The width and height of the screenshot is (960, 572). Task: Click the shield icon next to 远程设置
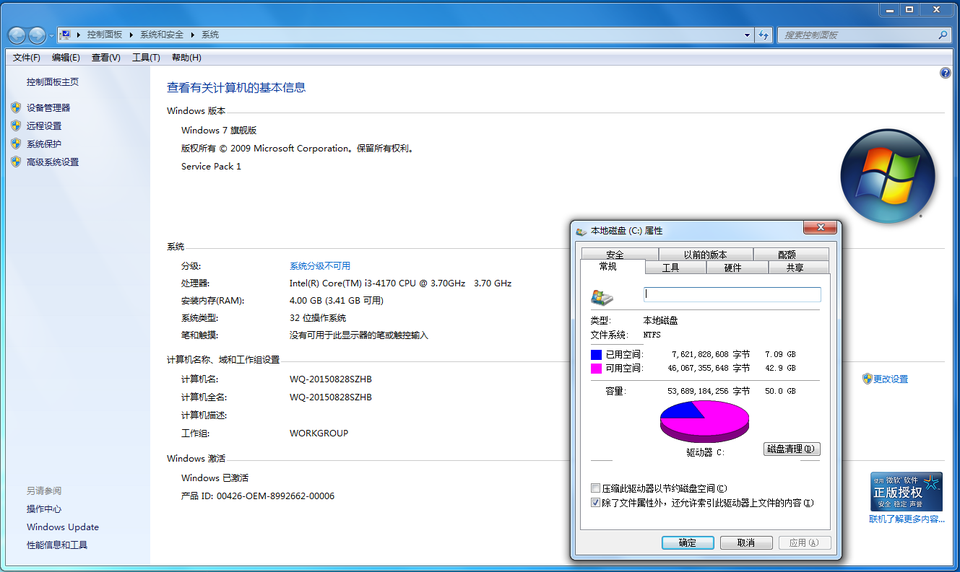16,126
